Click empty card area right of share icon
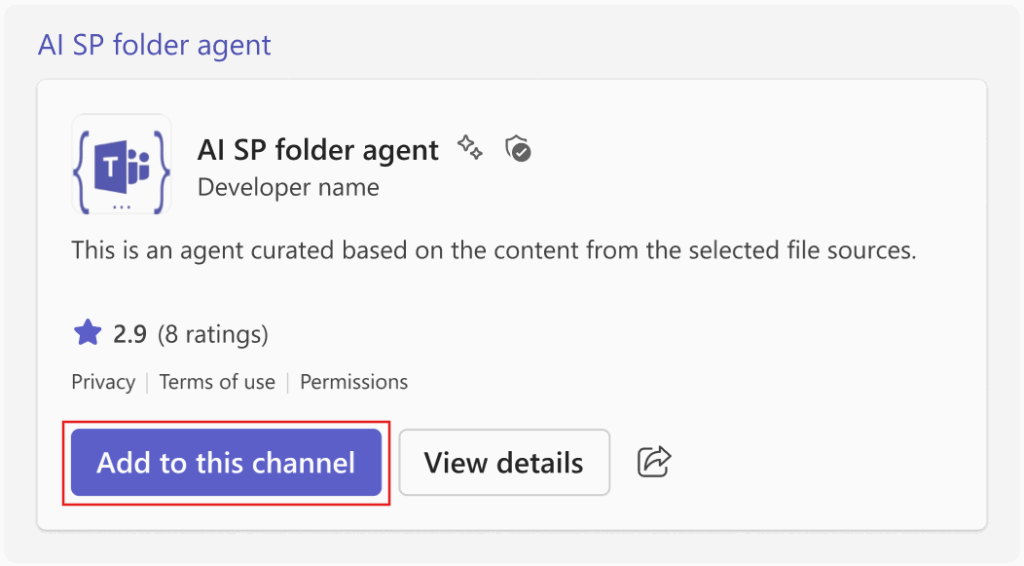 (830, 462)
